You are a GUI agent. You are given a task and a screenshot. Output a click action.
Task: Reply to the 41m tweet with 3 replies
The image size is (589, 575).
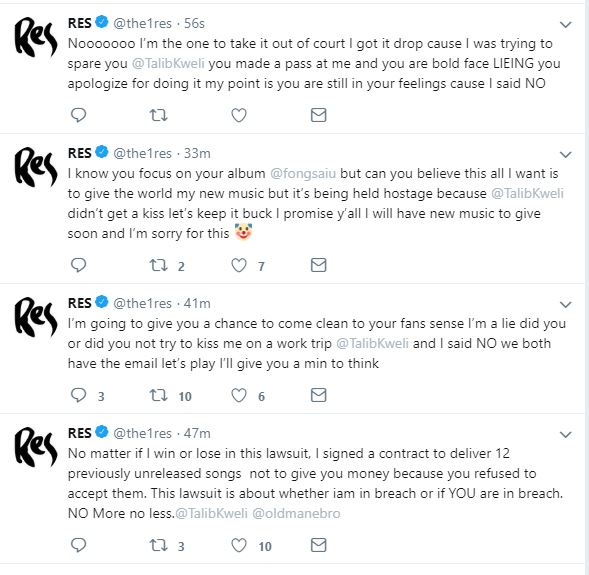pyautogui.click(x=79, y=395)
